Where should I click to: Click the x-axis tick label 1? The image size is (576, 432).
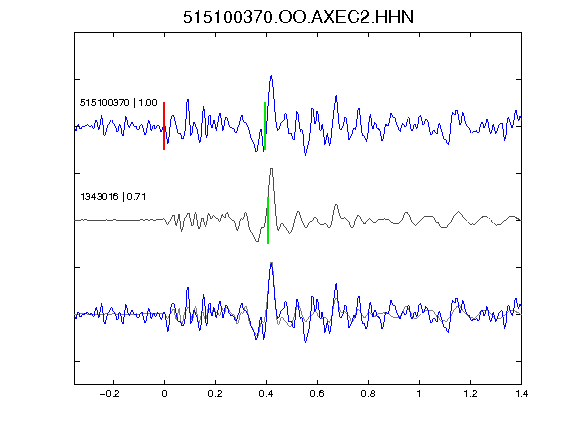coord(419,394)
